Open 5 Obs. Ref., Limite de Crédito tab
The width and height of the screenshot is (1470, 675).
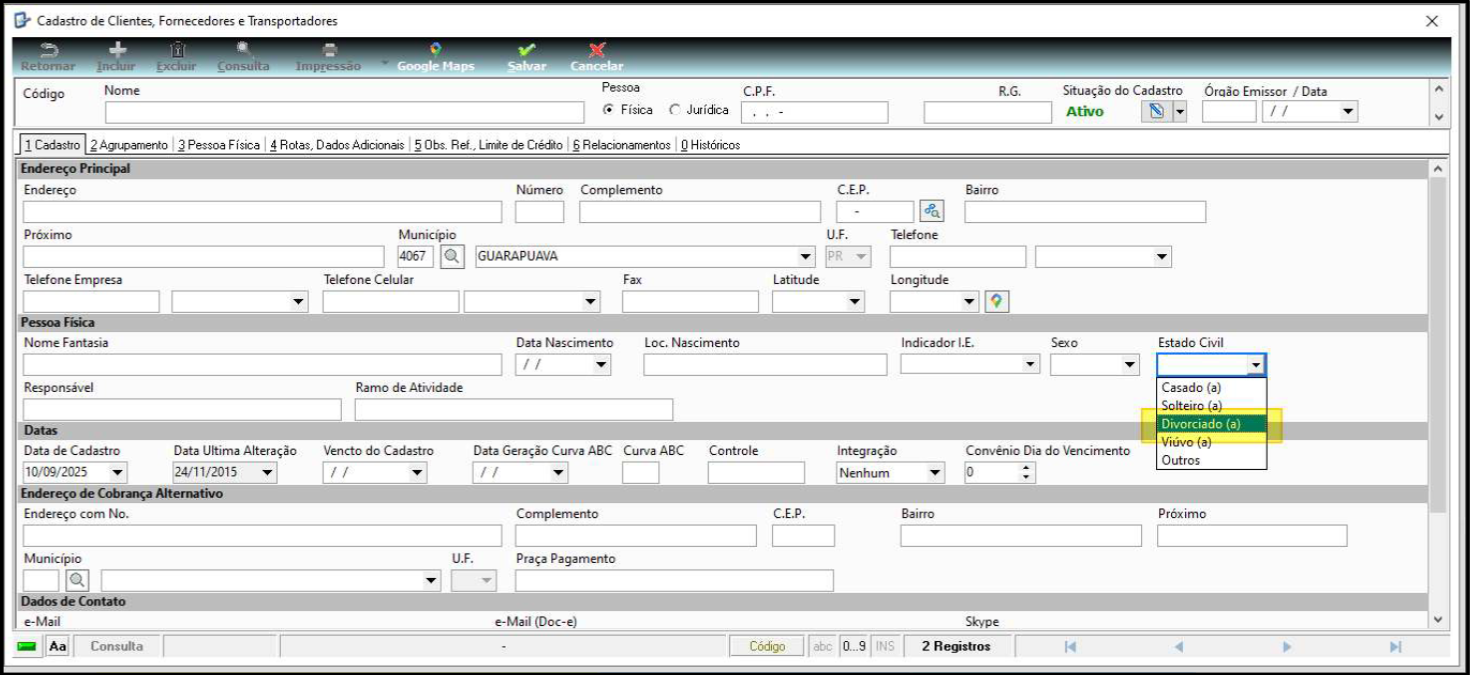(x=489, y=145)
